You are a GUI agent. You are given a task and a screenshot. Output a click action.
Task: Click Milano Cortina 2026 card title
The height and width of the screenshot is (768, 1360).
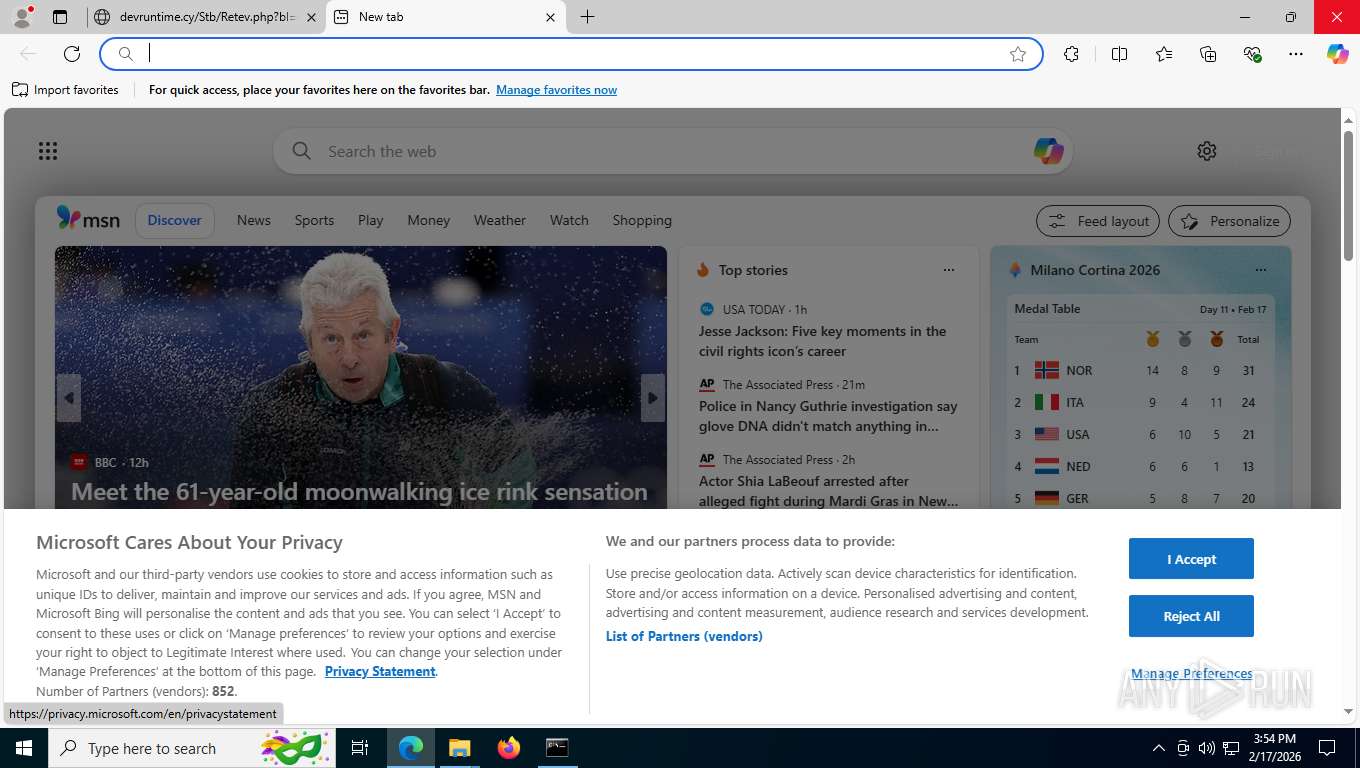click(x=1095, y=270)
